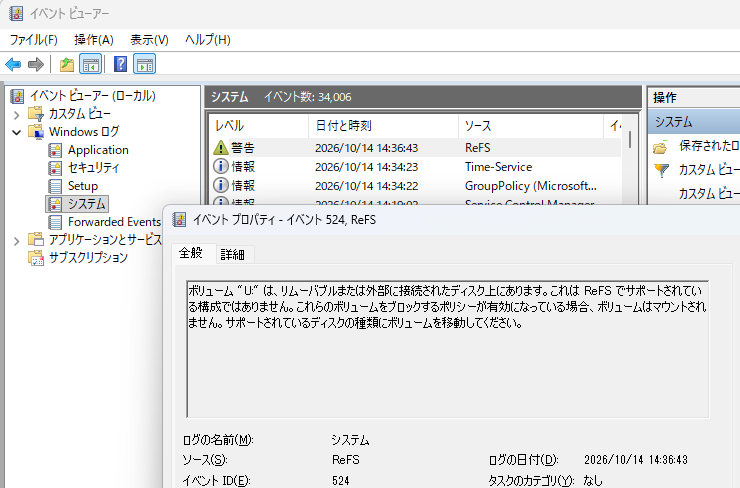This screenshot has width=740, height=488.
Task: Sort by the ソース column header
Action: [530, 126]
